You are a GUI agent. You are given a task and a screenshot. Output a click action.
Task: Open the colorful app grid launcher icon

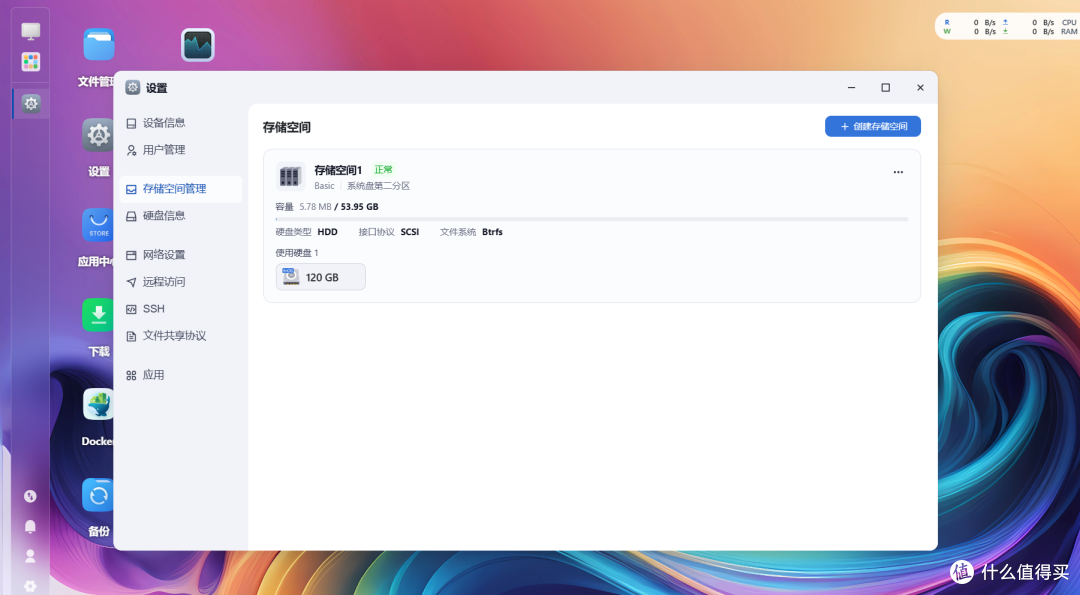click(30, 62)
